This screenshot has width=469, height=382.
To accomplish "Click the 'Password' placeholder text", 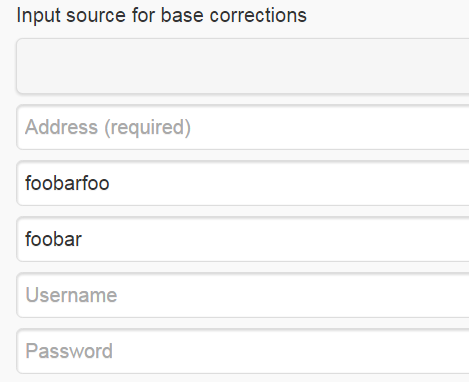I will 69,351.
